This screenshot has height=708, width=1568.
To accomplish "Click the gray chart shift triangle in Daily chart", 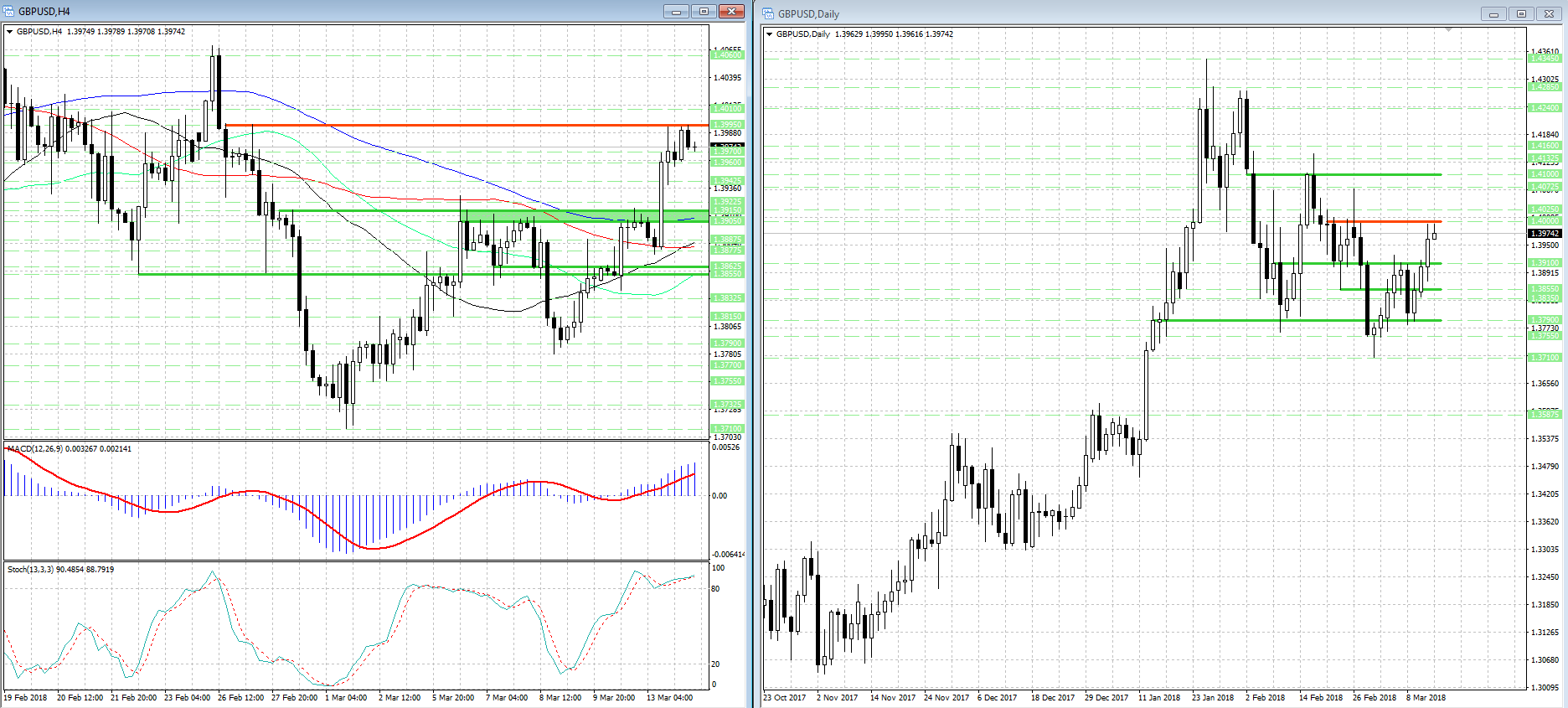I will point(1447,30).
